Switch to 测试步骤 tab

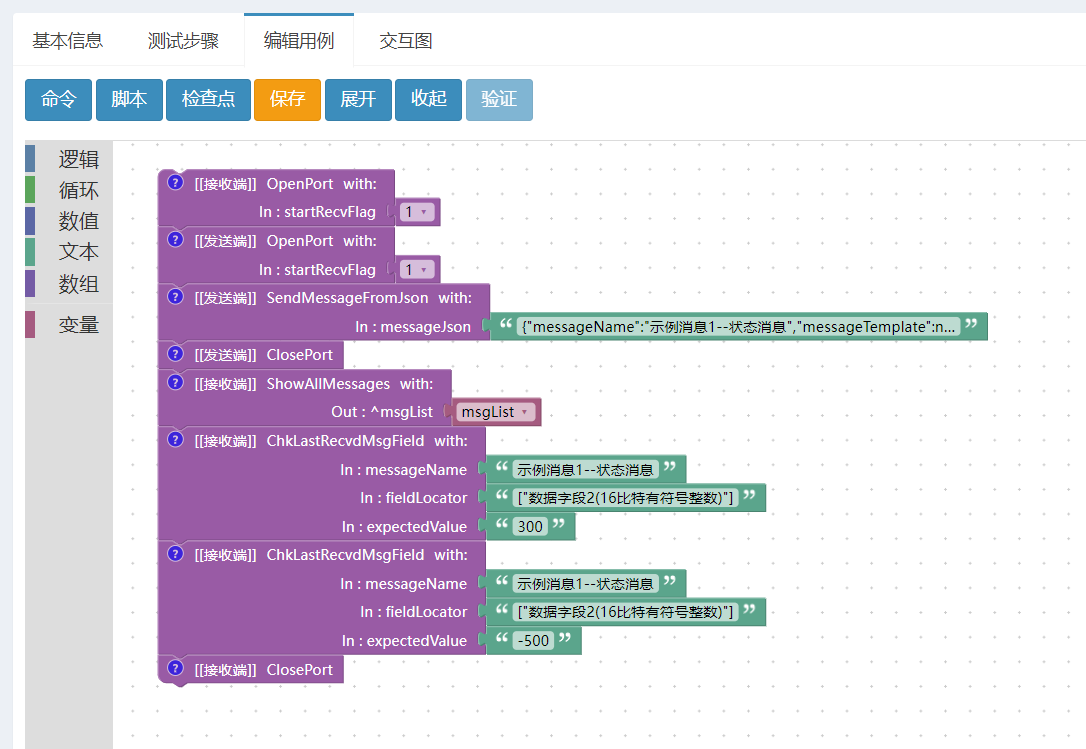(x=183, y=40)
